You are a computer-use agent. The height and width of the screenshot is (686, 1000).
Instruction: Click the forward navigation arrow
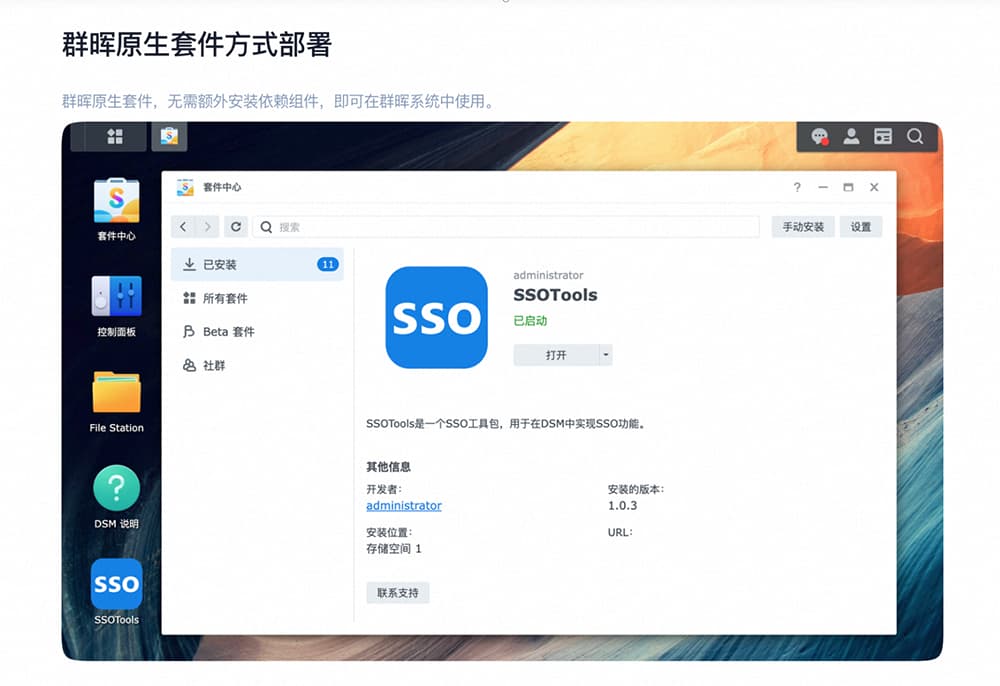point(207,227)
